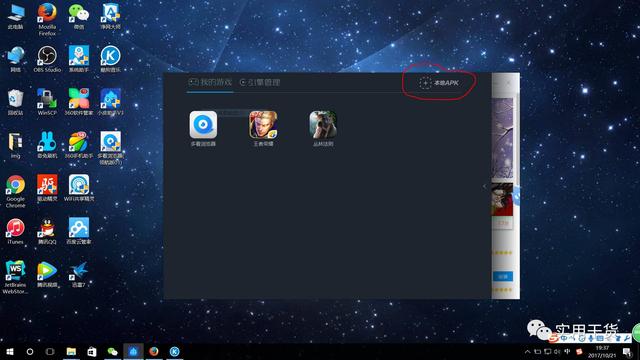The width and height of the screenshot is (640, 360).
Task: Select the img folder on desktop
Action: tap(16, 145)
